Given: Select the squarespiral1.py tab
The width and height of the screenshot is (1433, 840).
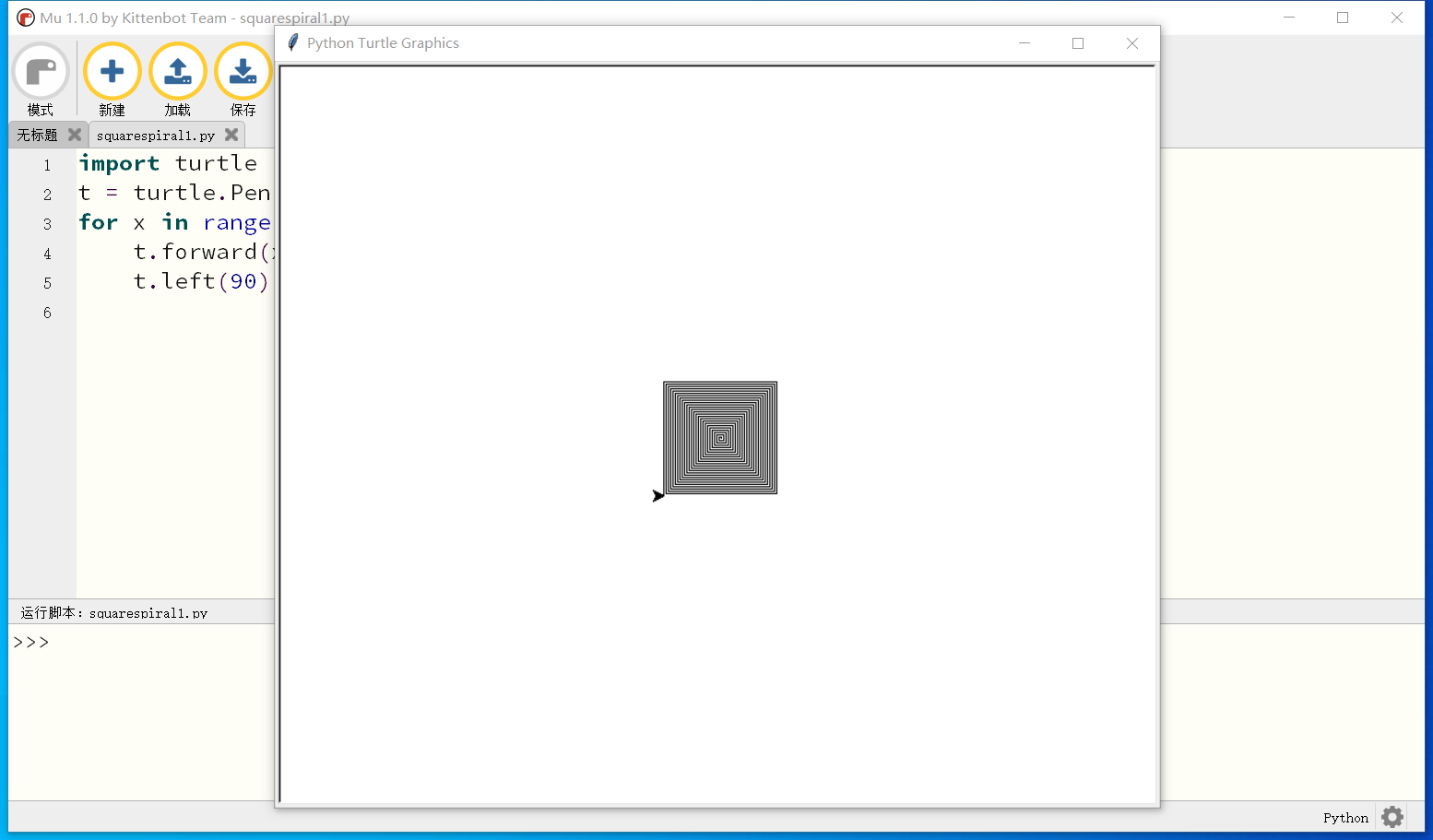Looking at the screenshot, I should [156, 136].
